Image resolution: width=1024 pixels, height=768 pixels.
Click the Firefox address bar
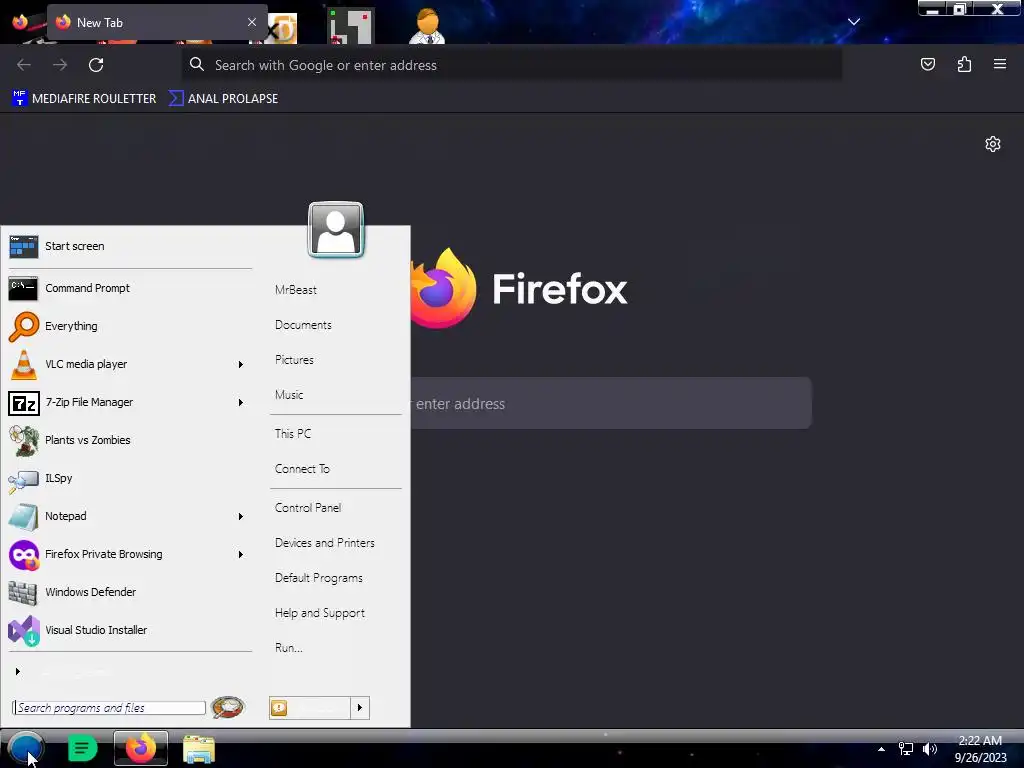tap(511, 65)
